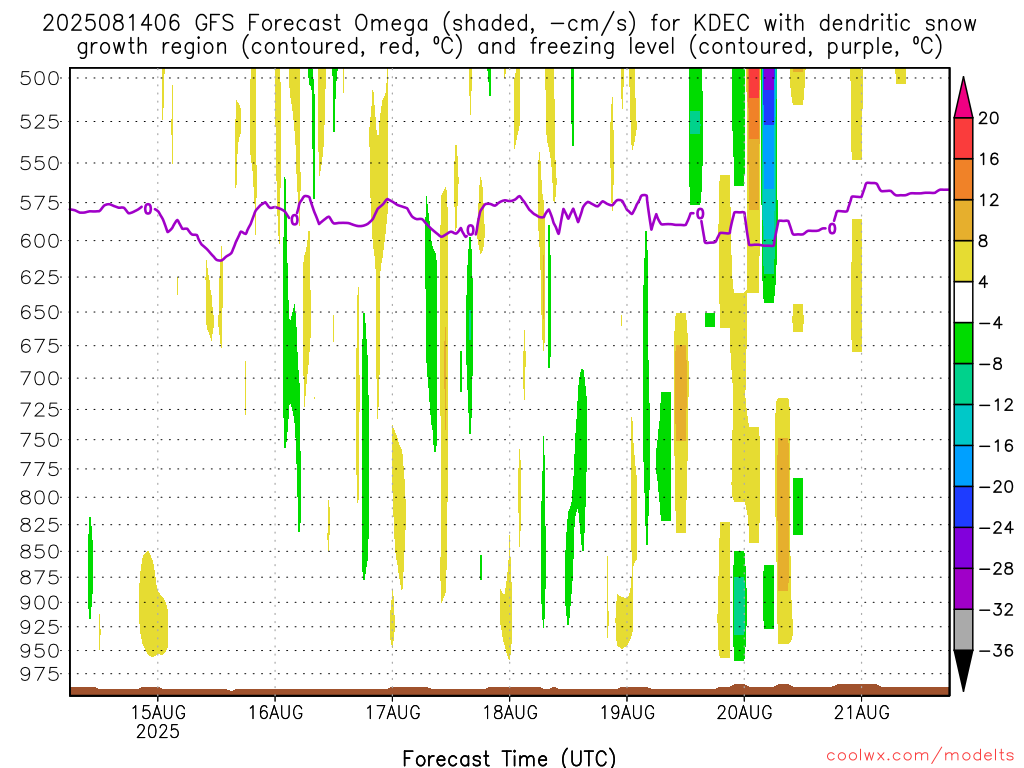Viewport: 1024px width, 768px height.
Task: Click the 900 pressure level label
Action: click(x=40, y=603)
